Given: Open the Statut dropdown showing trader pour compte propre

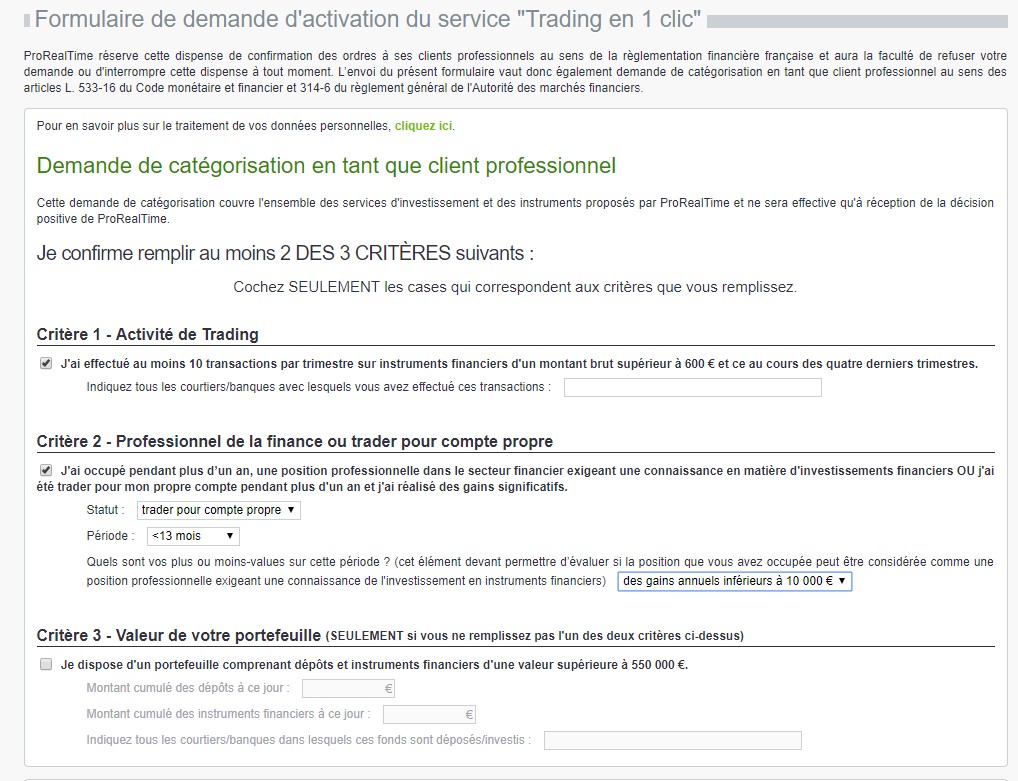Looking at the screenshot, I should (x=219, y=510).
